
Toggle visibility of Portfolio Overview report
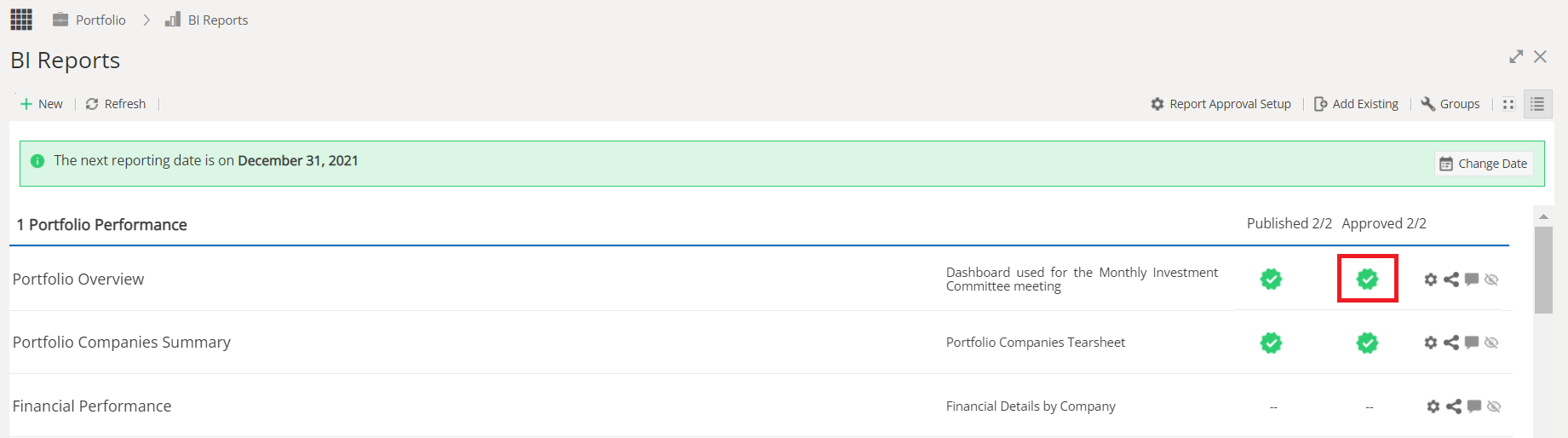coord(1491,280)
